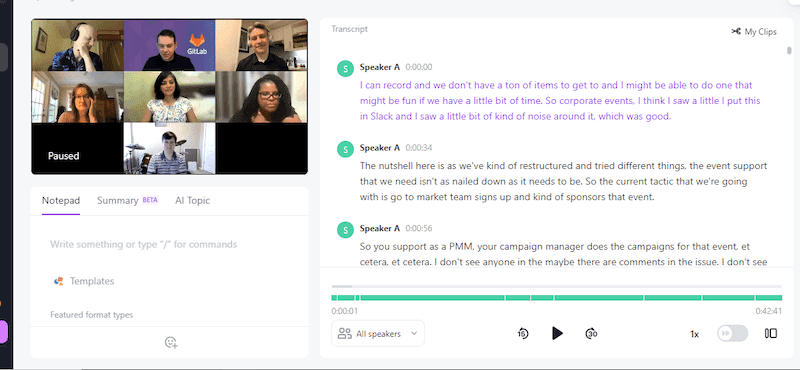Open Templates in the notepad
Image resolution: width=800 pixels, height=370 pixels.
click(92, 281)
